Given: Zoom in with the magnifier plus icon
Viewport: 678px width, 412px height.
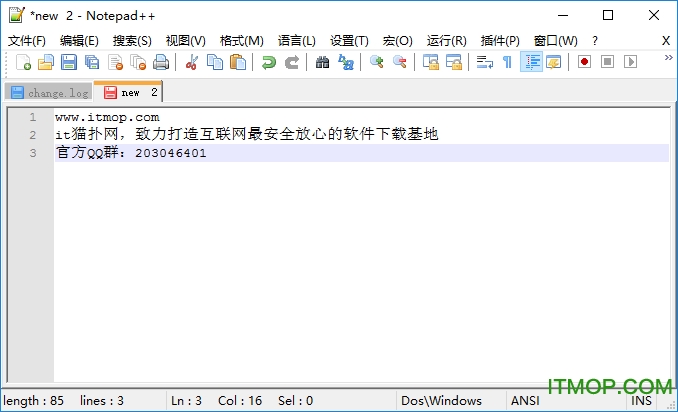Looking at the screenshot, I should (377, 62).
